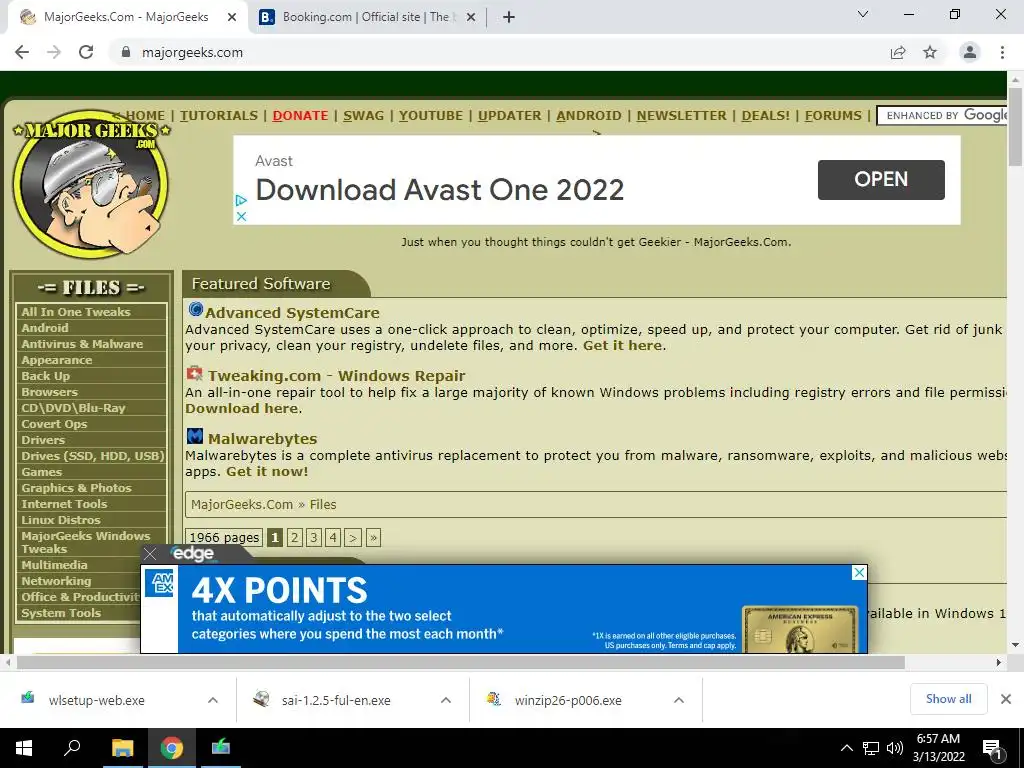
Task: Click the vertical page scrollbar
Action: pyautogui.click(x=1015, y=127)
